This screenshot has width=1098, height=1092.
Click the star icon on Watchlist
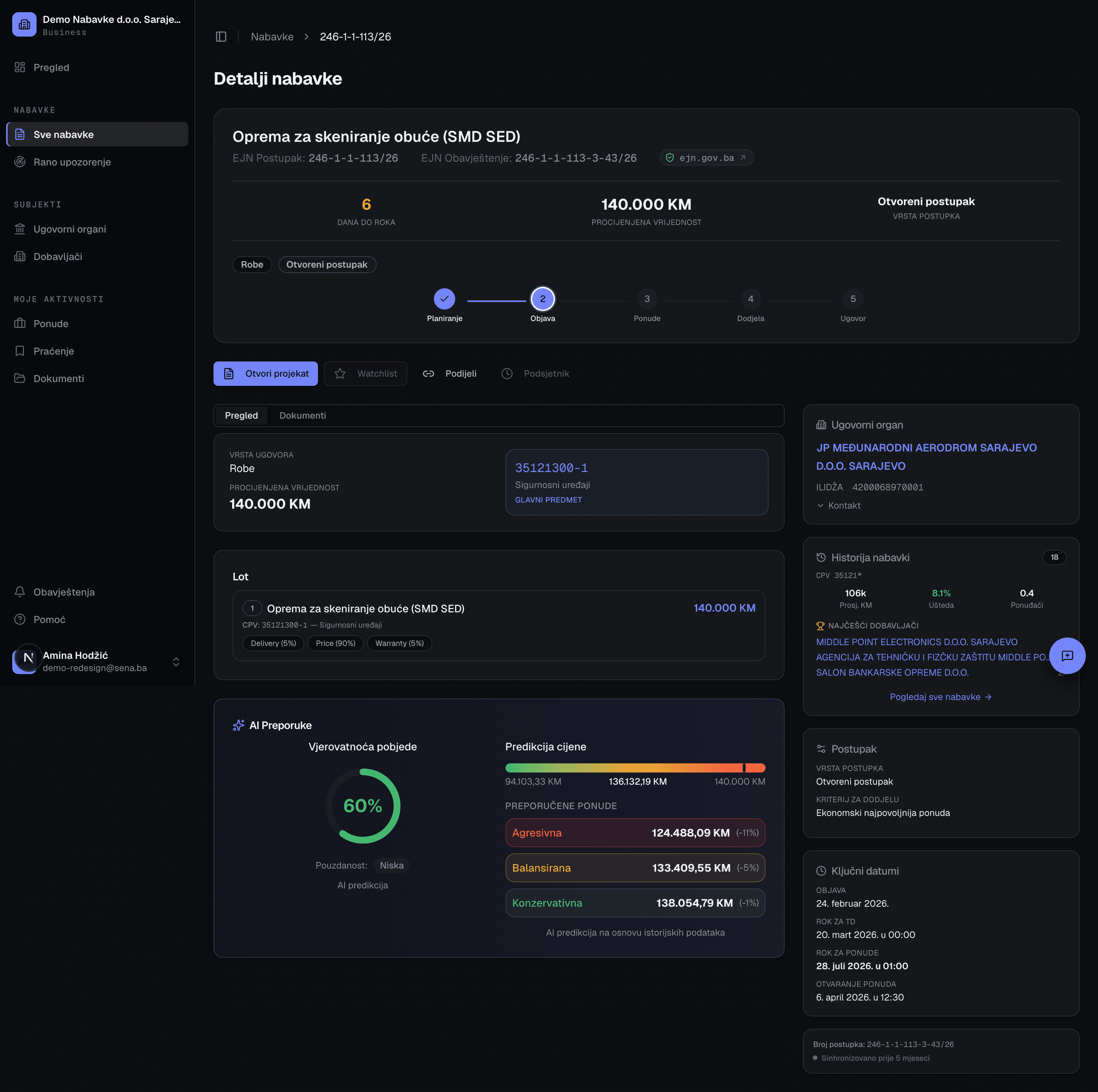pos(340,374)
